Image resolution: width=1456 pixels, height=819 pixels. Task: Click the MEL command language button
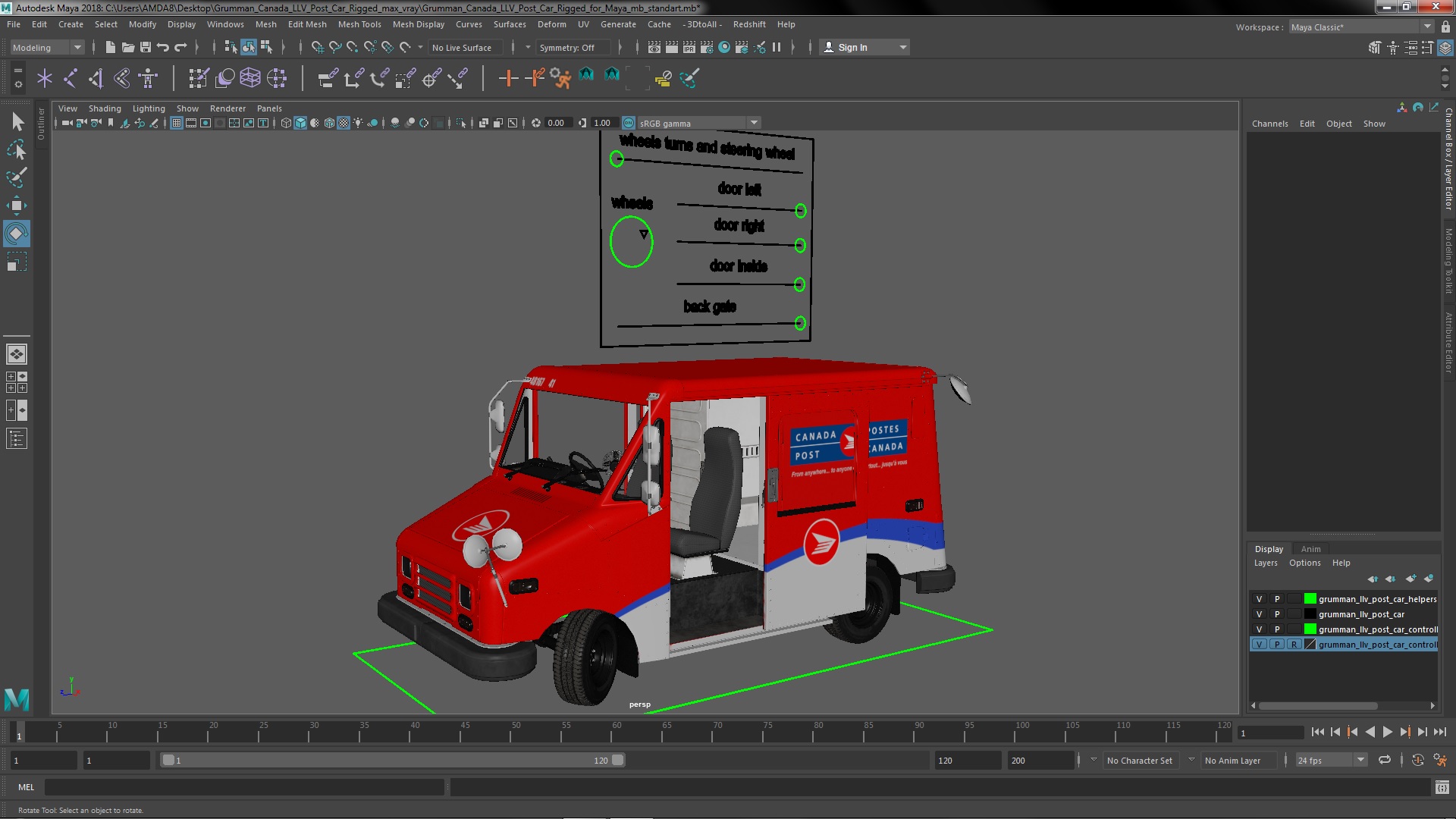point(26,787)
